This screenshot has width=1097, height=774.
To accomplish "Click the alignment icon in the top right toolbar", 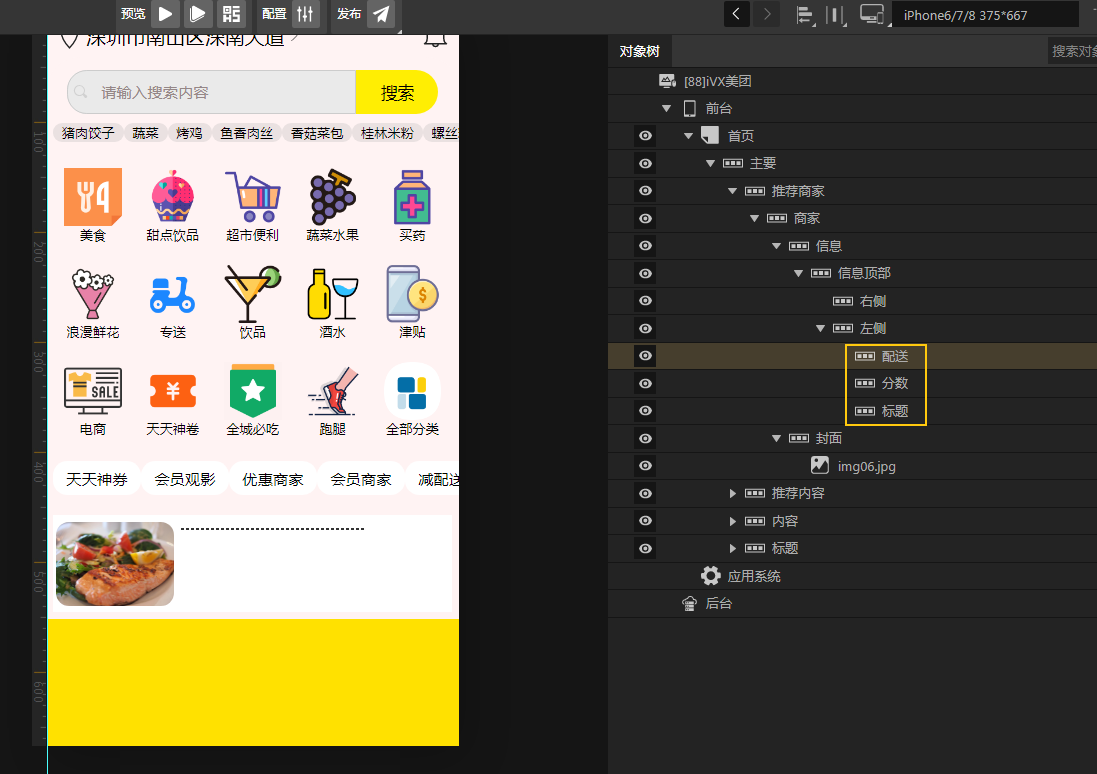I will pos(807,14).
